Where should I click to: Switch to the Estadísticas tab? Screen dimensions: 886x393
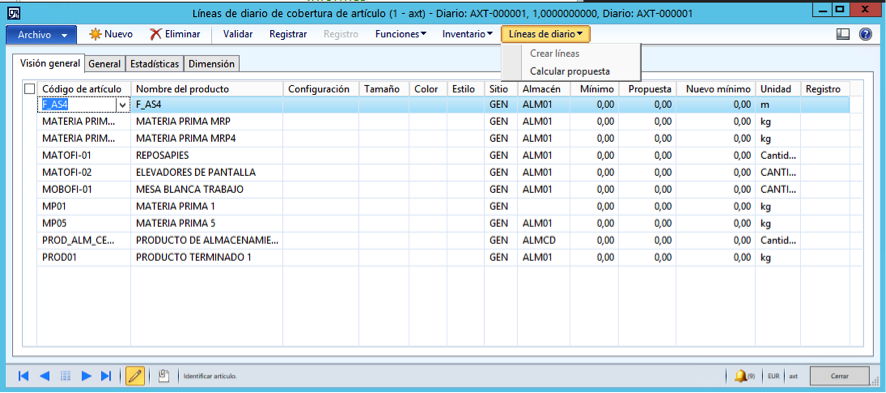point(155,64)
